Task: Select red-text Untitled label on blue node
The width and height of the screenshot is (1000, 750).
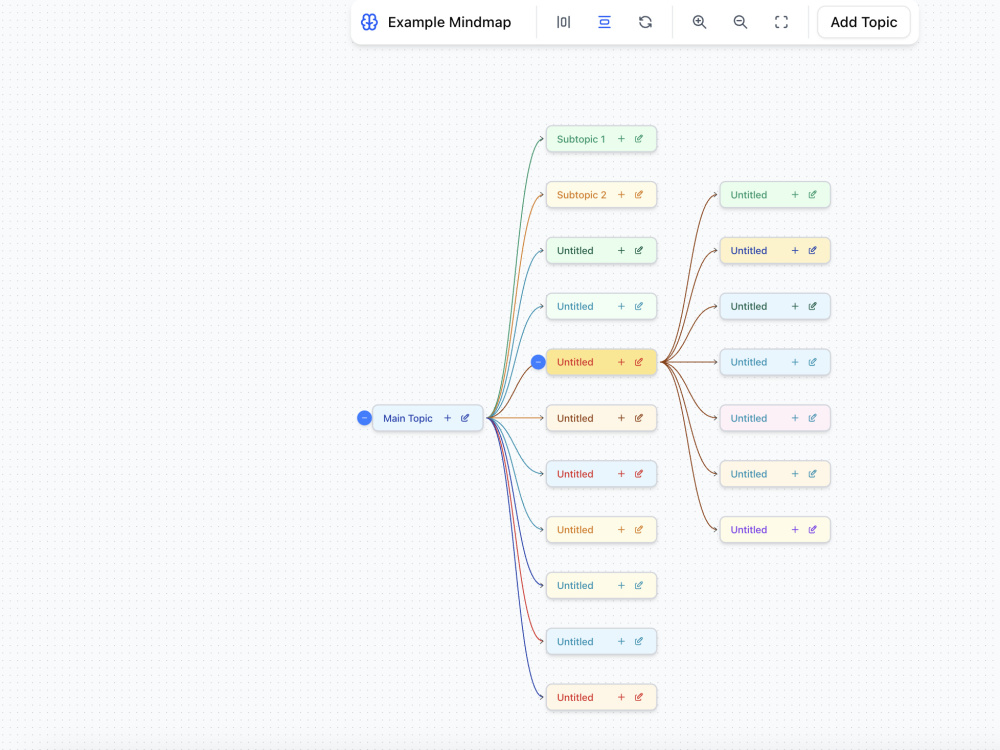Action: (x=575, y=474)
